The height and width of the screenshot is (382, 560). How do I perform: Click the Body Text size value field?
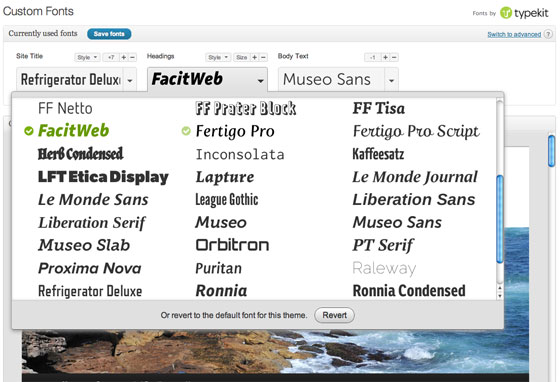coord(372,57)
